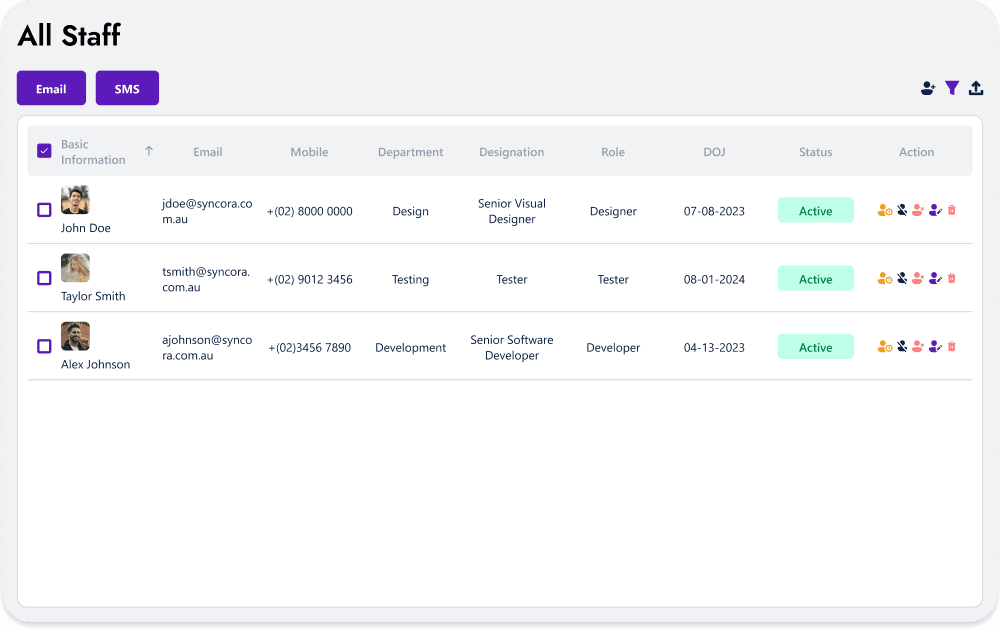1000x630 pixels.
Task: Edit Alex Johnson's profile
Action: coord(935,346)
